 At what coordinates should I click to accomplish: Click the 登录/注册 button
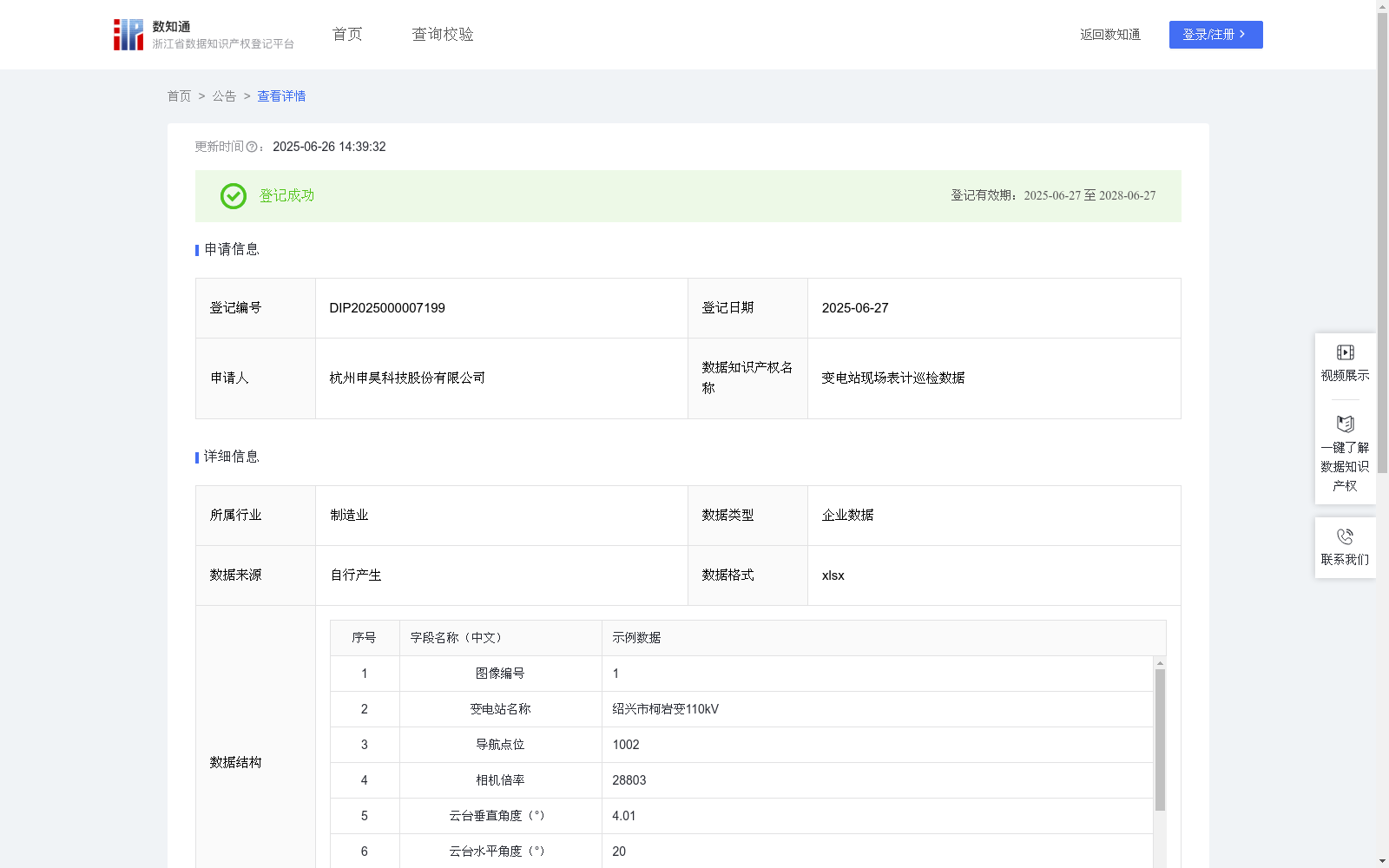(1215, 34)
